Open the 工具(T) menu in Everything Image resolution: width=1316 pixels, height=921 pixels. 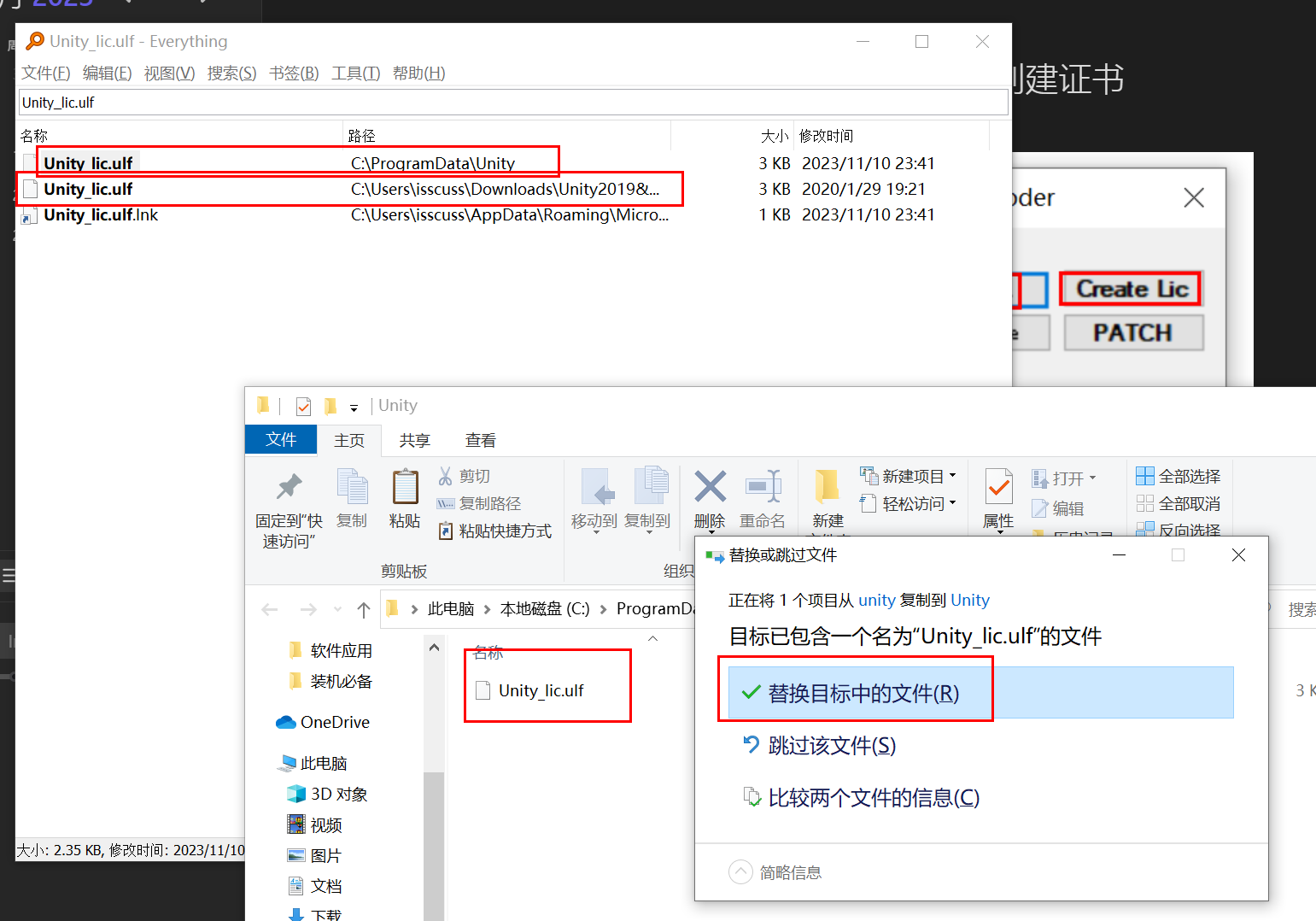(x=355, y=73)
